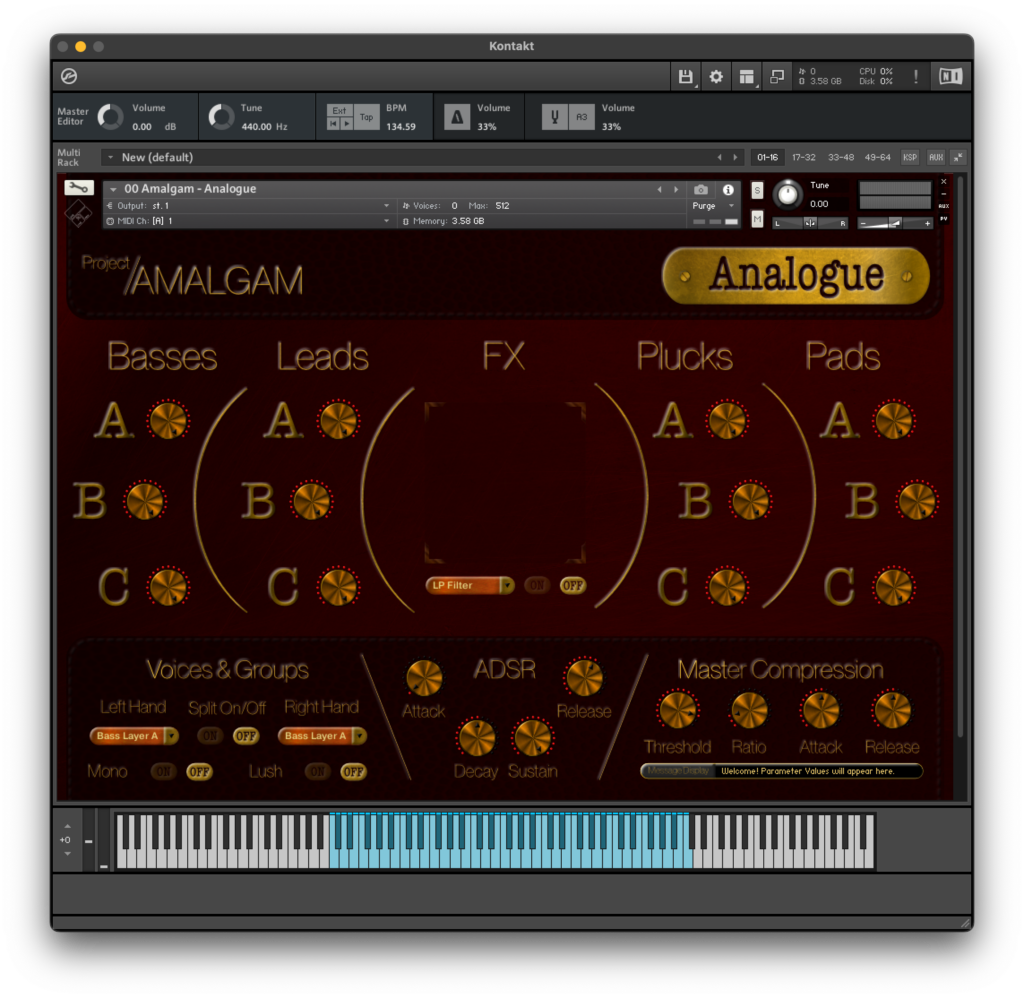This screenshot has height=998, width=1024.
Task: Remove the instrument using the X button
Action: point(943,182)
